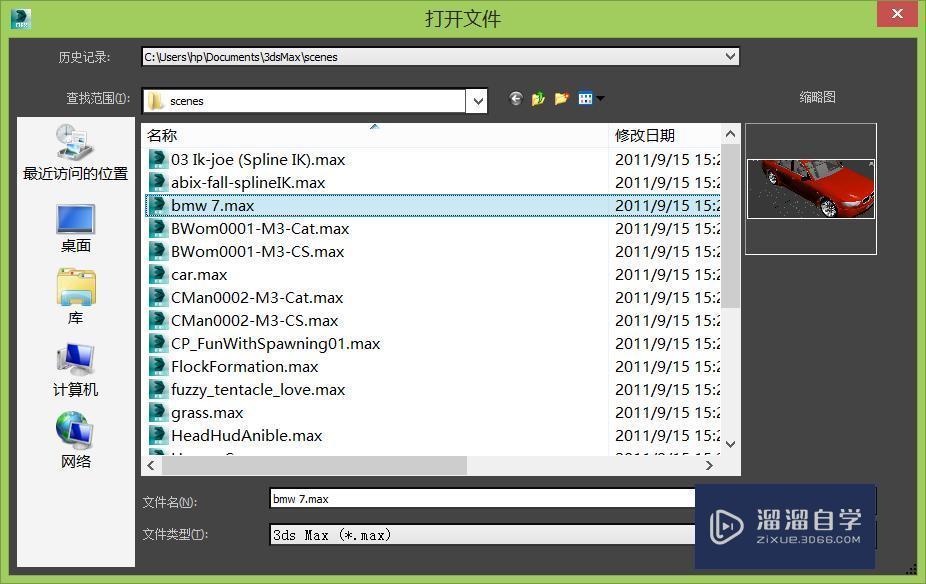The width and height of the screenshot is (926, 584).
Task: Click the vertical scrollbar down arrow
Action: click(731, 444)
